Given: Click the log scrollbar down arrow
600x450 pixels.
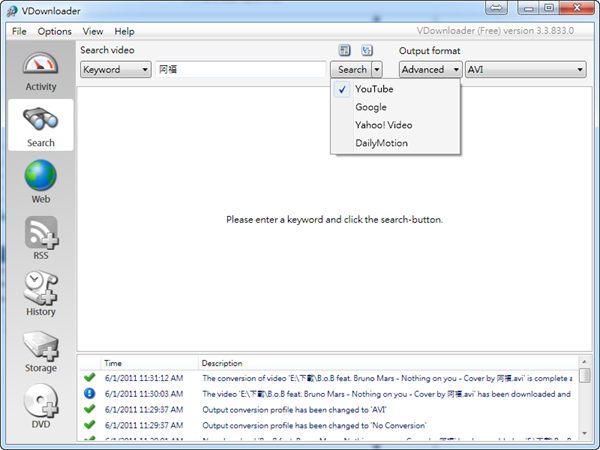Looking at the screenshot, I should (584, 433).
